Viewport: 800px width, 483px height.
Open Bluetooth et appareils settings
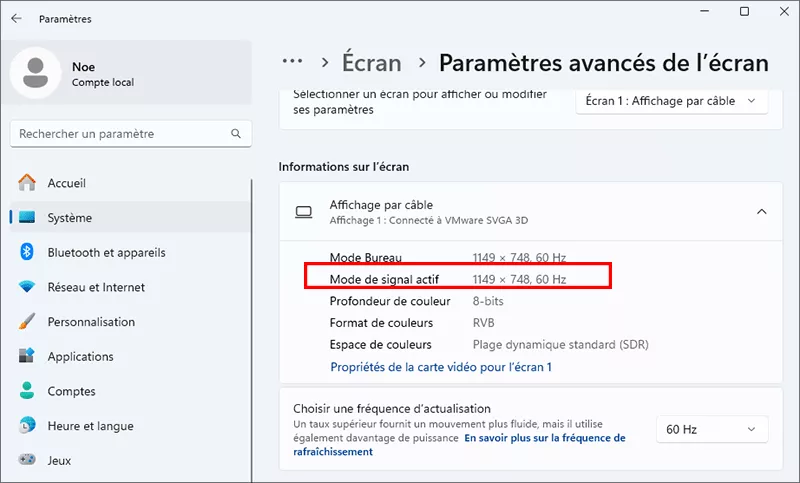click(130, 252)
